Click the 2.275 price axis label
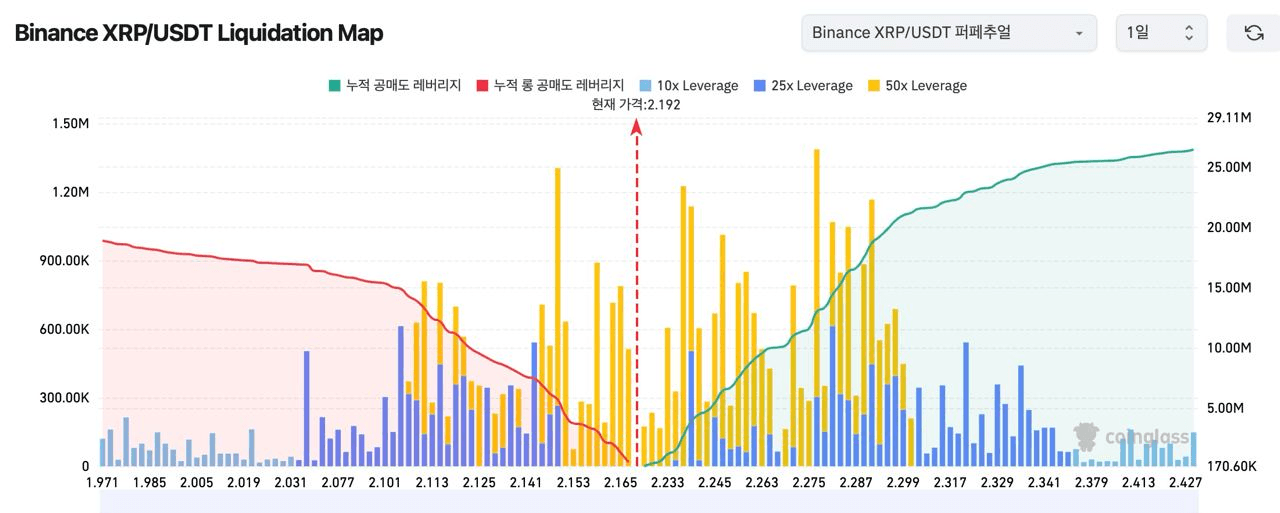This screenshot has height=513, width=1280. [x=809, y=483]
